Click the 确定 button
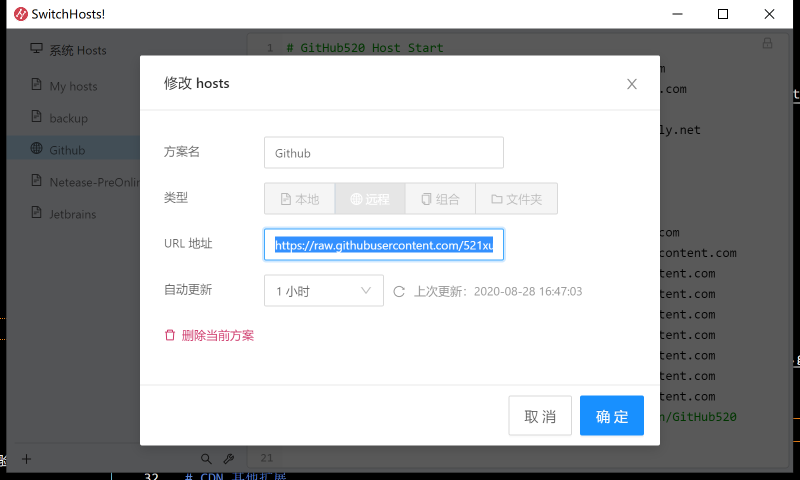This screenshot has width=800, height=480. point(612,416)
